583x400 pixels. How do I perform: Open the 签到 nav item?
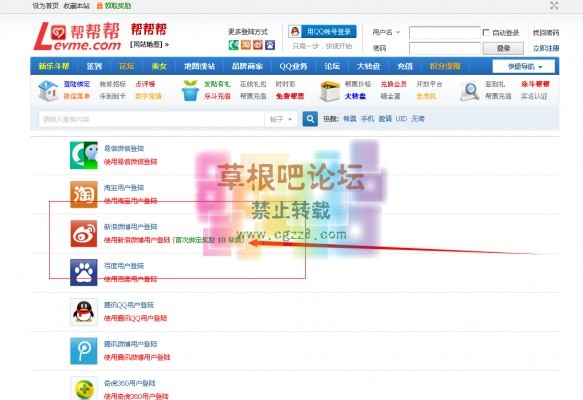94,66
